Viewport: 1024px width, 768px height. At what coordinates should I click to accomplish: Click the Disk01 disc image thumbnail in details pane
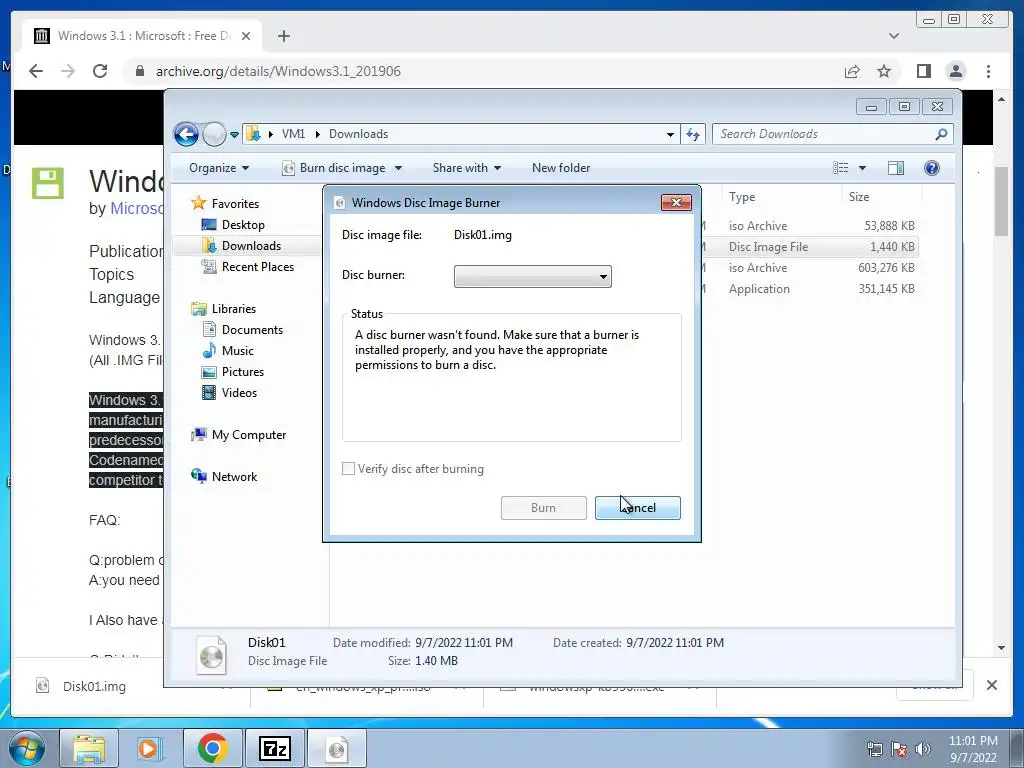(x=212, y=654)
